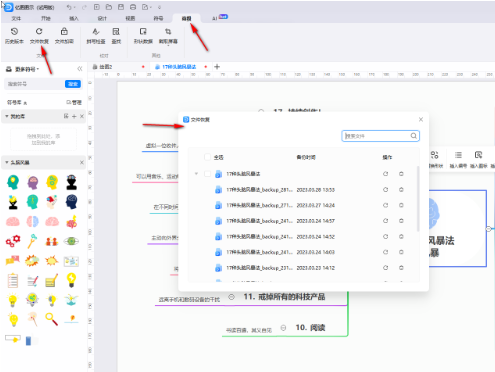Collapse the branch at node 11 toggle
495x372 pixels.
click(231, 297)
